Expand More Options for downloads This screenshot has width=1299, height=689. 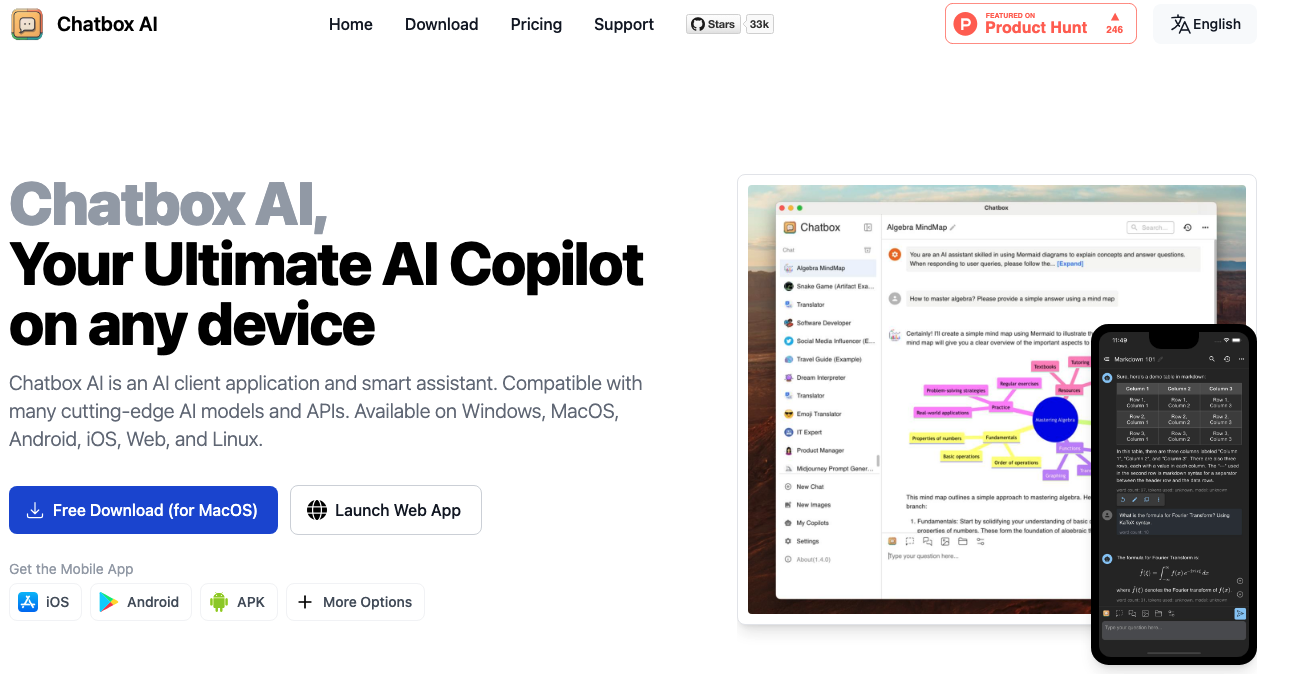tap(355, 602)
